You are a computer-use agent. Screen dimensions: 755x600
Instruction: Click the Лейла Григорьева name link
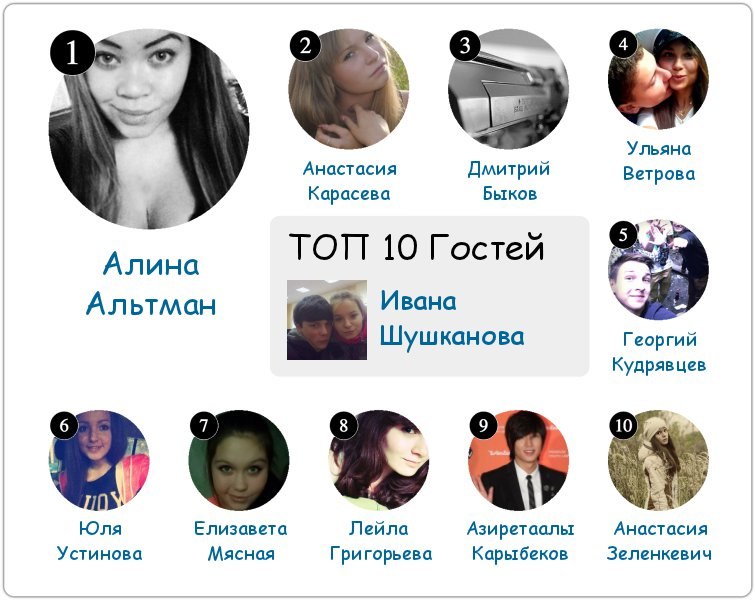tap(380, 541)
